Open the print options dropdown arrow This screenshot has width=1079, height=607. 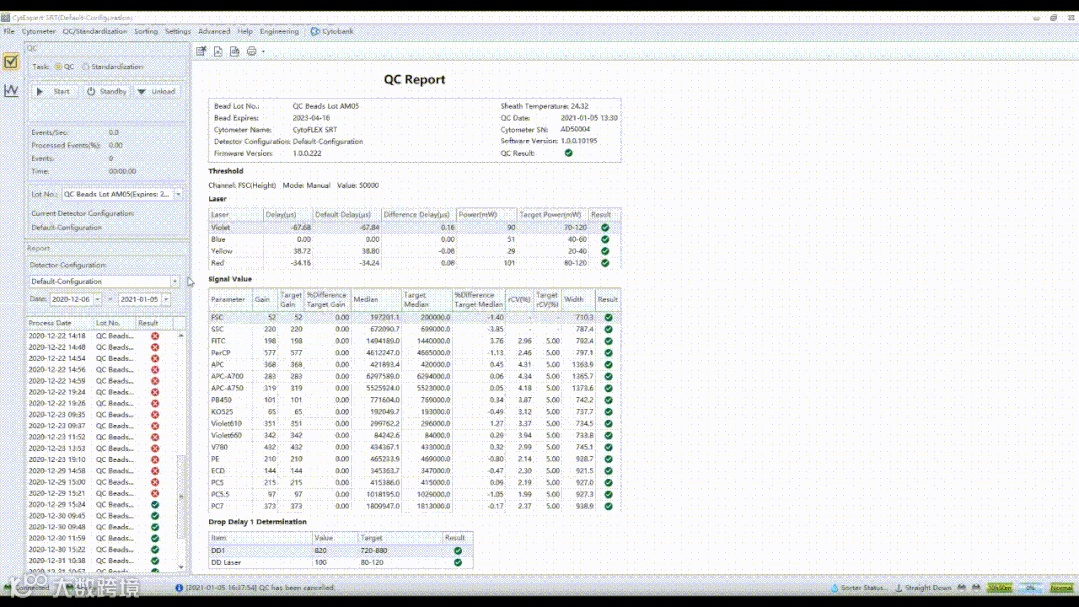[263, 52]
